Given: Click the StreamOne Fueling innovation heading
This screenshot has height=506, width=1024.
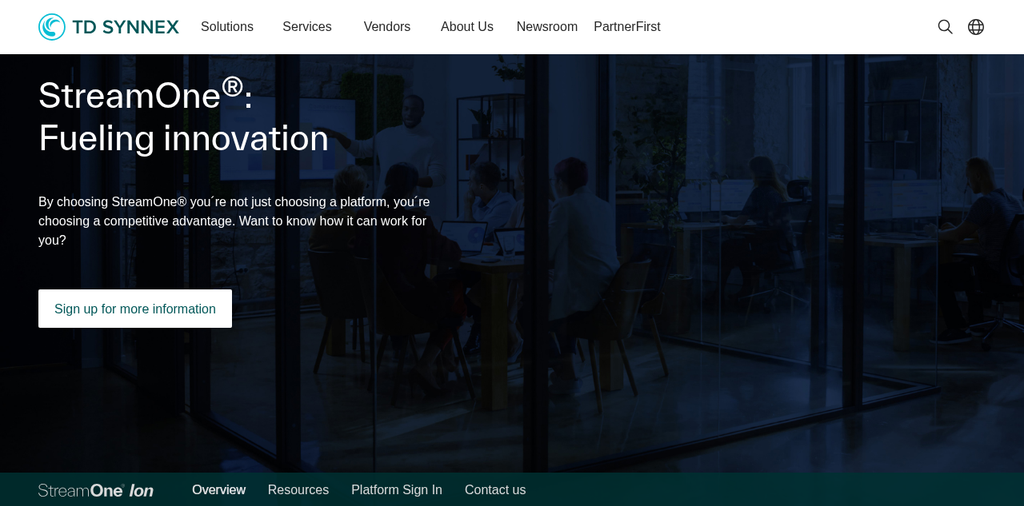Looking at the screenshot, I should [x=184, y=116].
